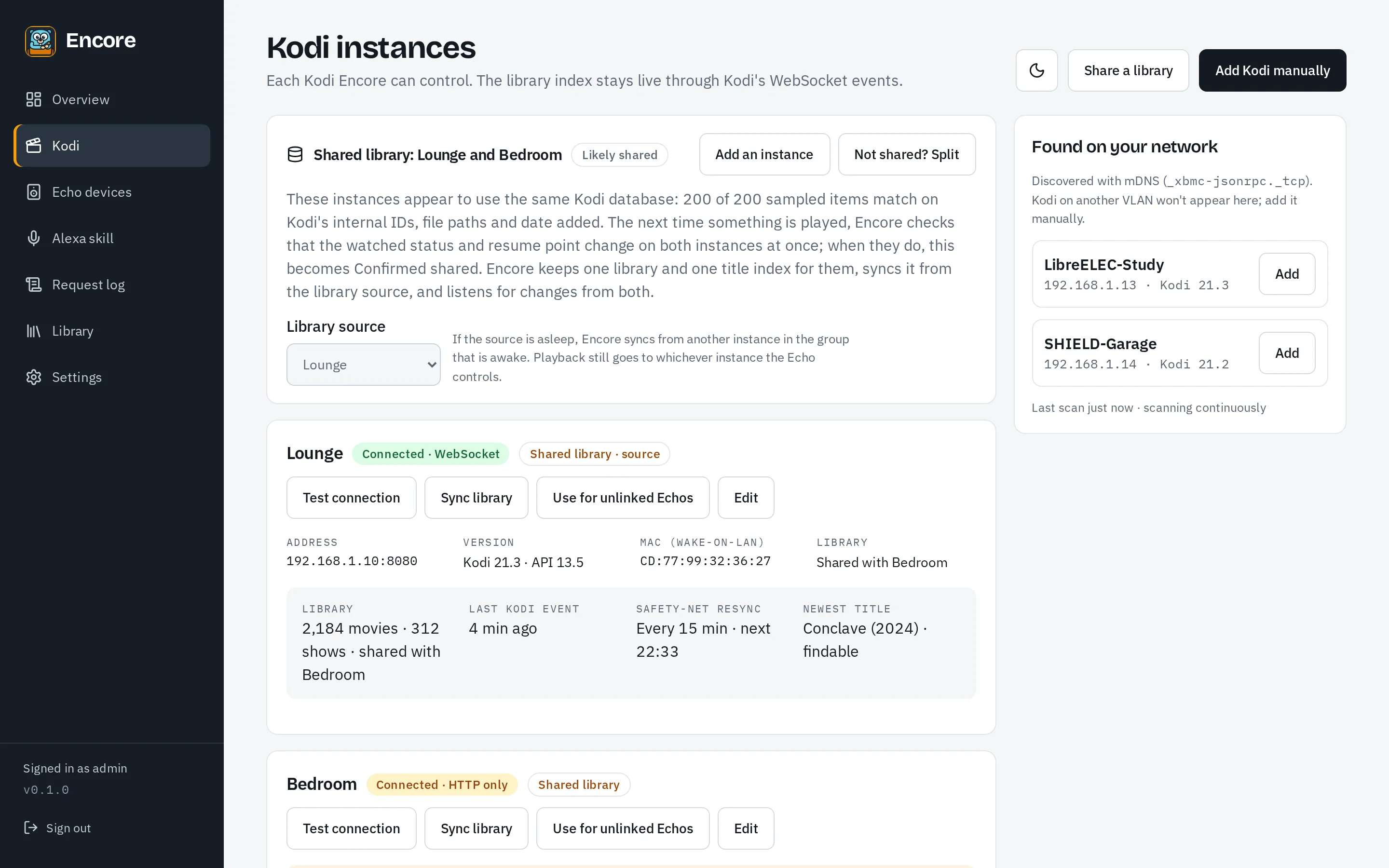This screenshot has width=1389, height=868.
Task: Navigate to Settings page
Action: pyautogui.click(x=112, y=377)
